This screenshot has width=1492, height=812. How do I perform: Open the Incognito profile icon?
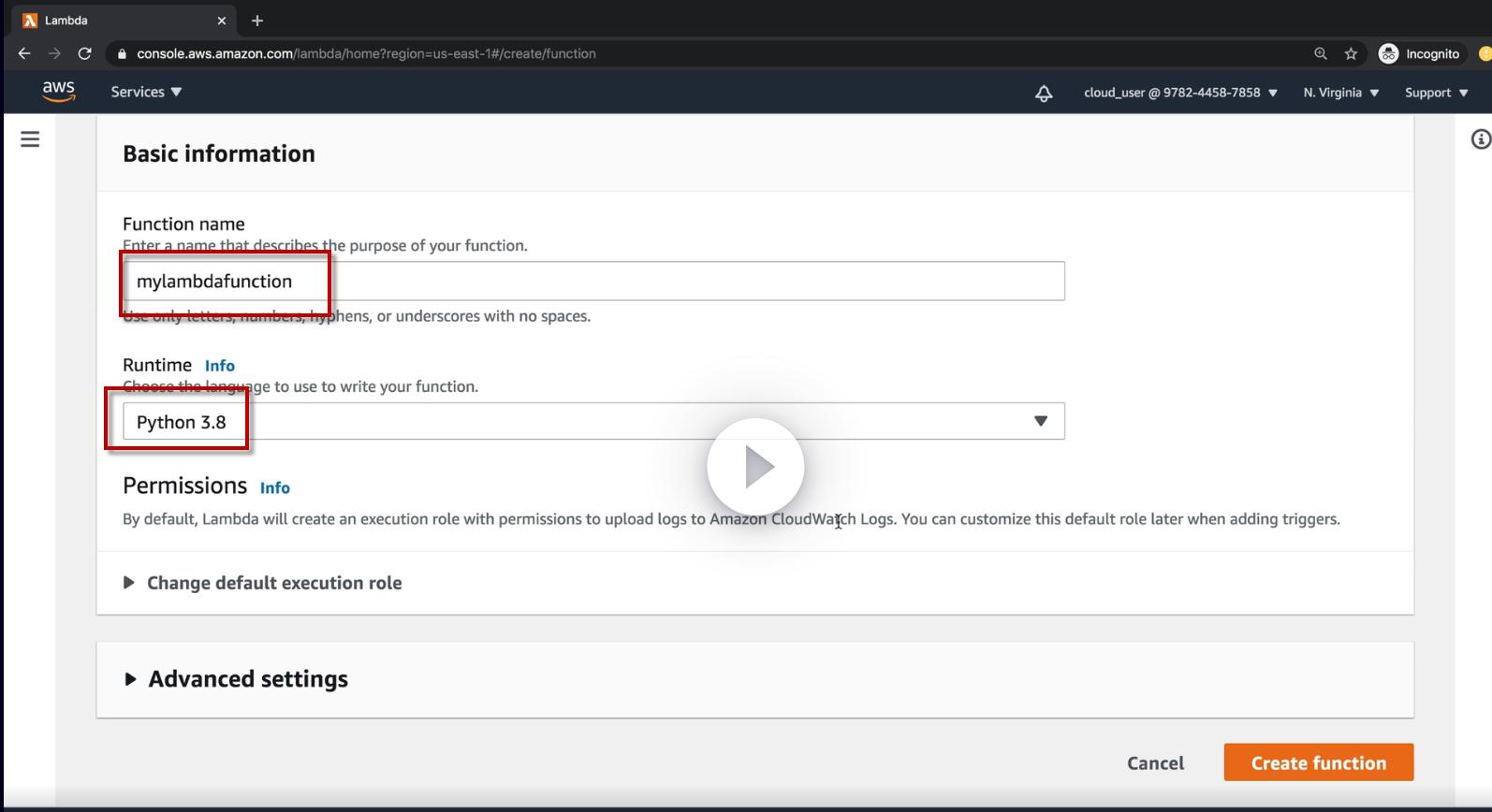[1388, 54]
